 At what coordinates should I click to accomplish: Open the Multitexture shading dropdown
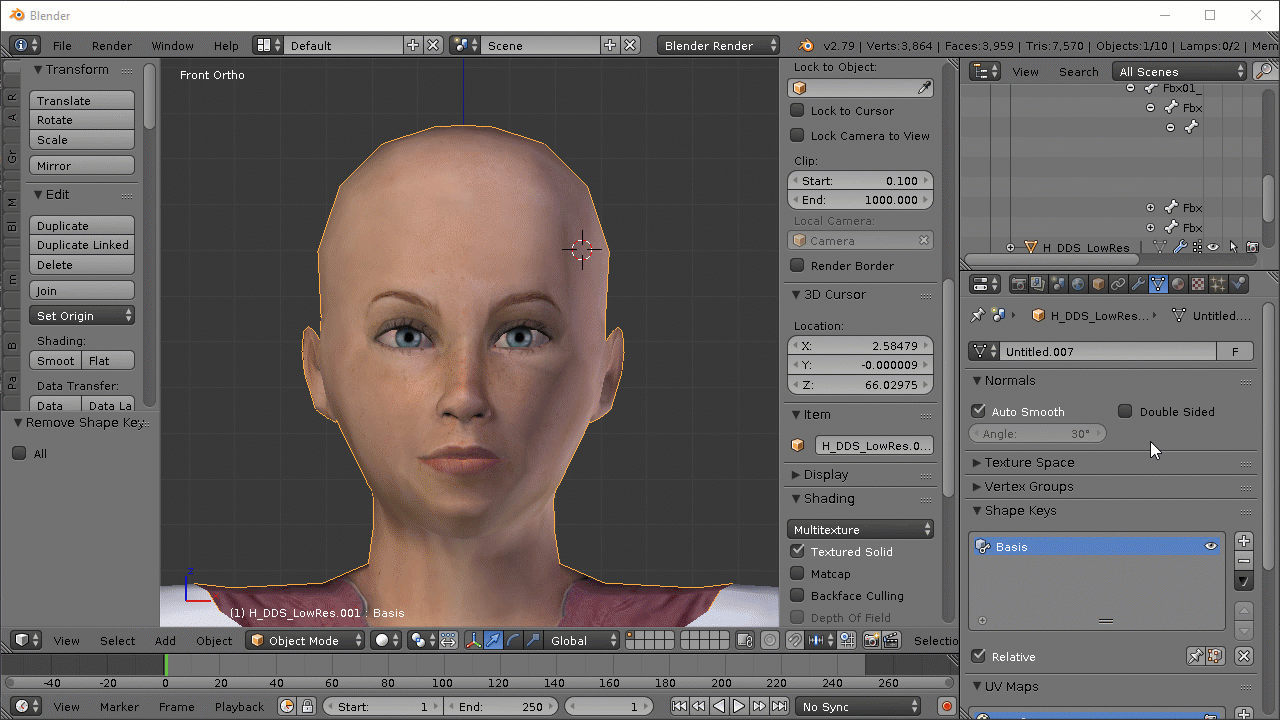tap(861, 530)
